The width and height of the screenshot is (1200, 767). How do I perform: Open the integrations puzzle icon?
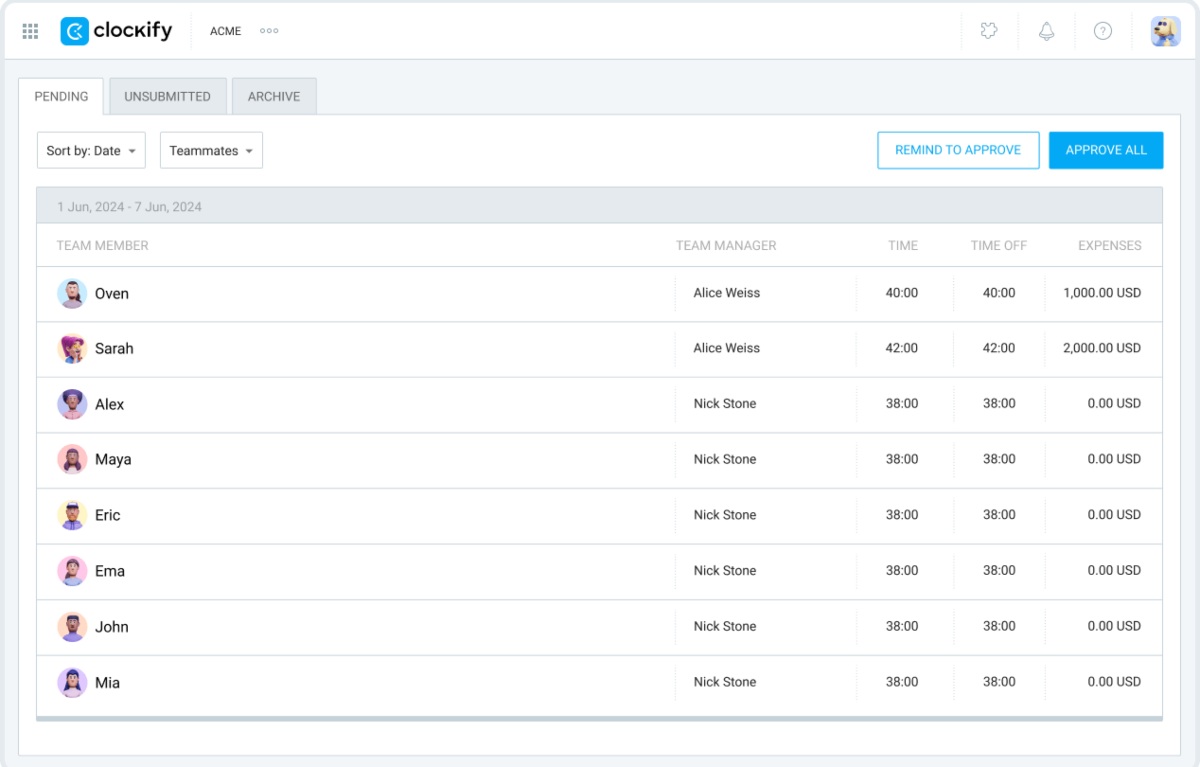coord(989,31)
